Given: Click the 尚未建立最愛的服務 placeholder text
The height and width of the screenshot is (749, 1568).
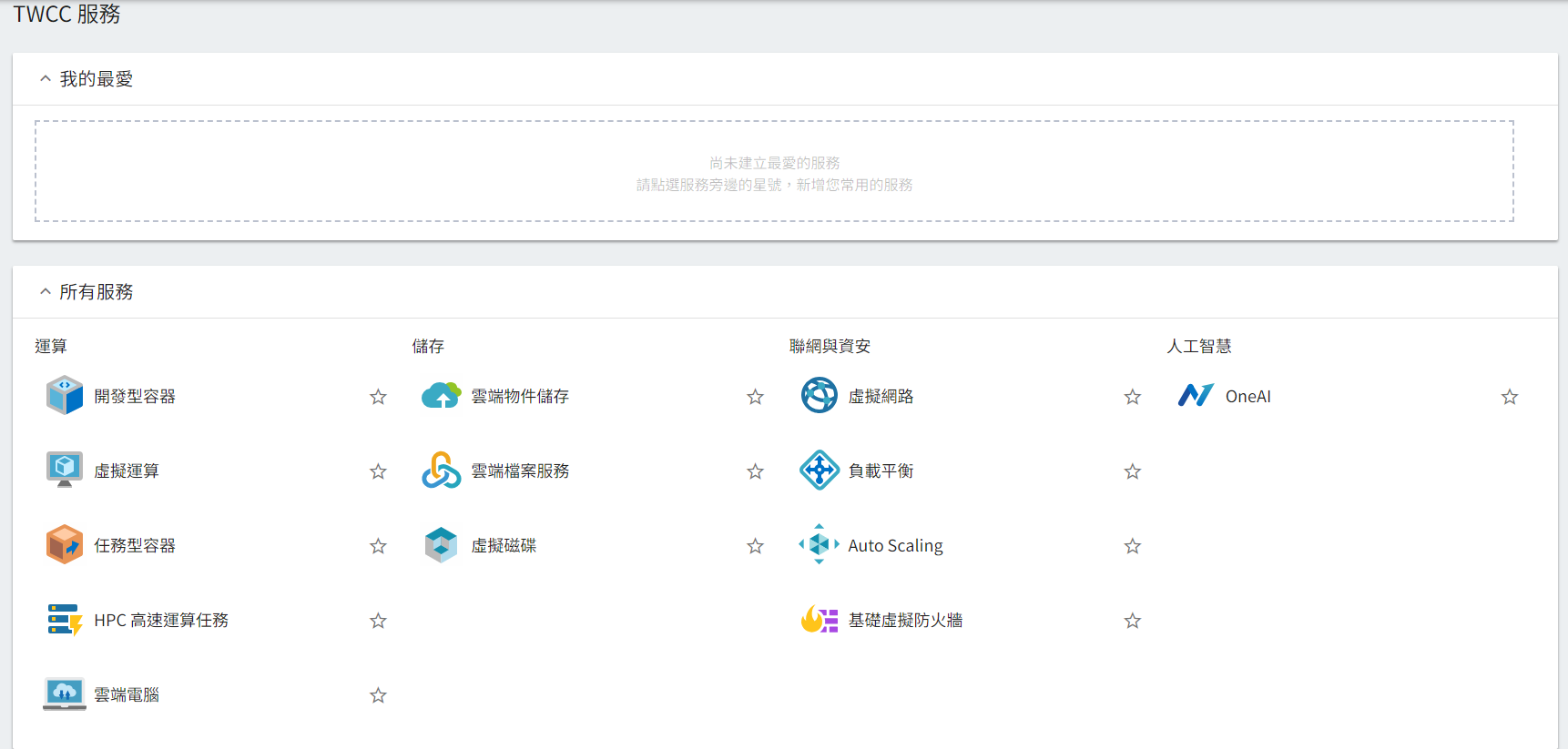Looking at the screenshot, I should point(775,163).
